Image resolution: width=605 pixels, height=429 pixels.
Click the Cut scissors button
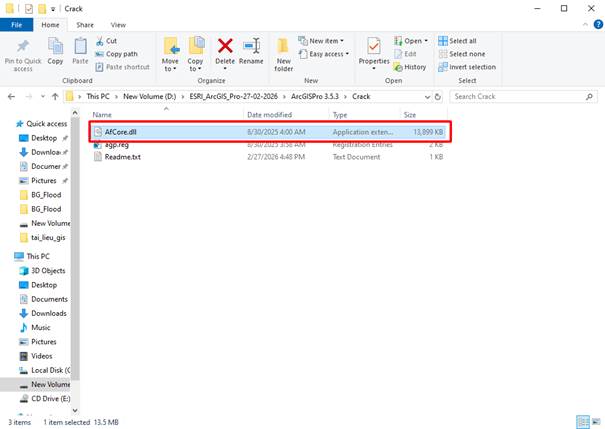click(111, 41)
